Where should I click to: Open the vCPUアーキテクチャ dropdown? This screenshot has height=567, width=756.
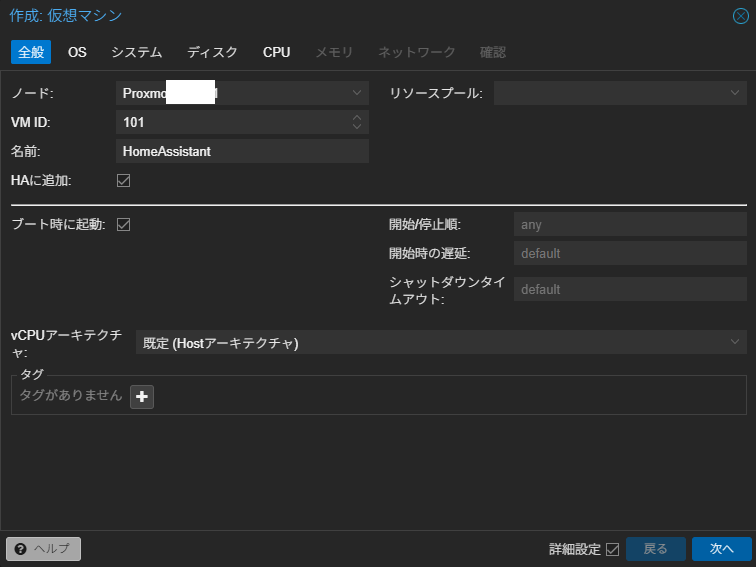coord(735,342)
